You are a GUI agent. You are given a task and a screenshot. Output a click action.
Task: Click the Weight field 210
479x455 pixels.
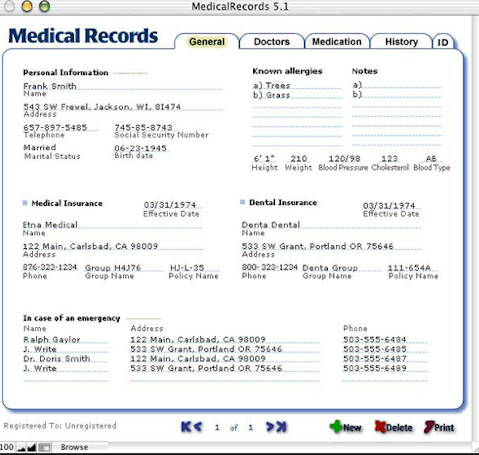(298, 159)
